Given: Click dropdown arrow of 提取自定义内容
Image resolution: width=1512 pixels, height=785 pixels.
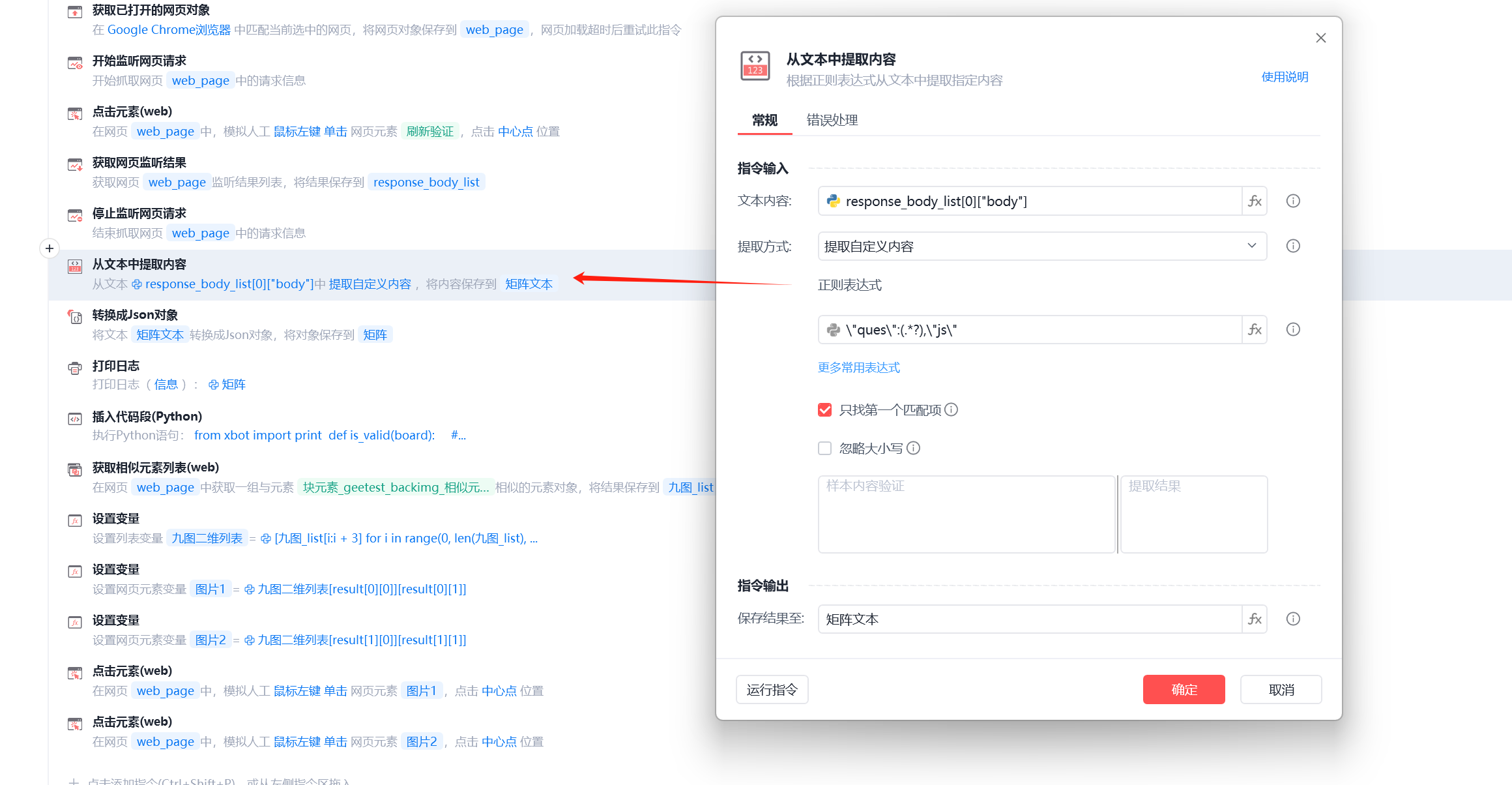Looking at the screenshot, I should coord(1251,246).
